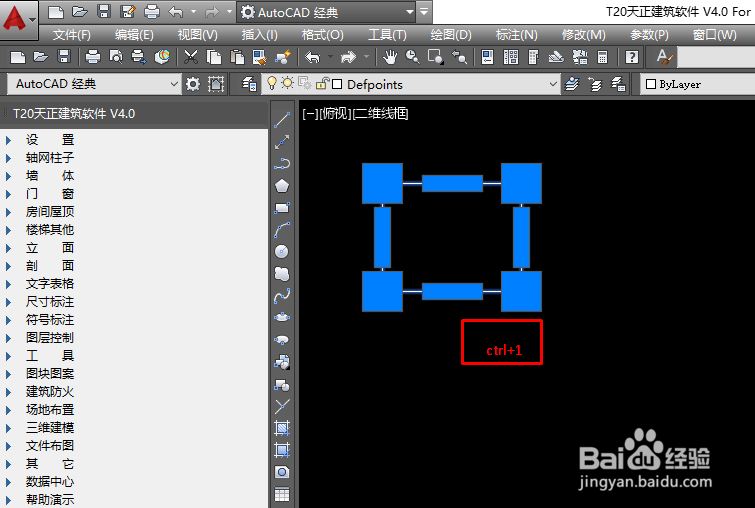This screenshot has width=755, height=508.
Task: Click the Make Block tool icon
Action: pyautogui.click(x=282, y=384)
